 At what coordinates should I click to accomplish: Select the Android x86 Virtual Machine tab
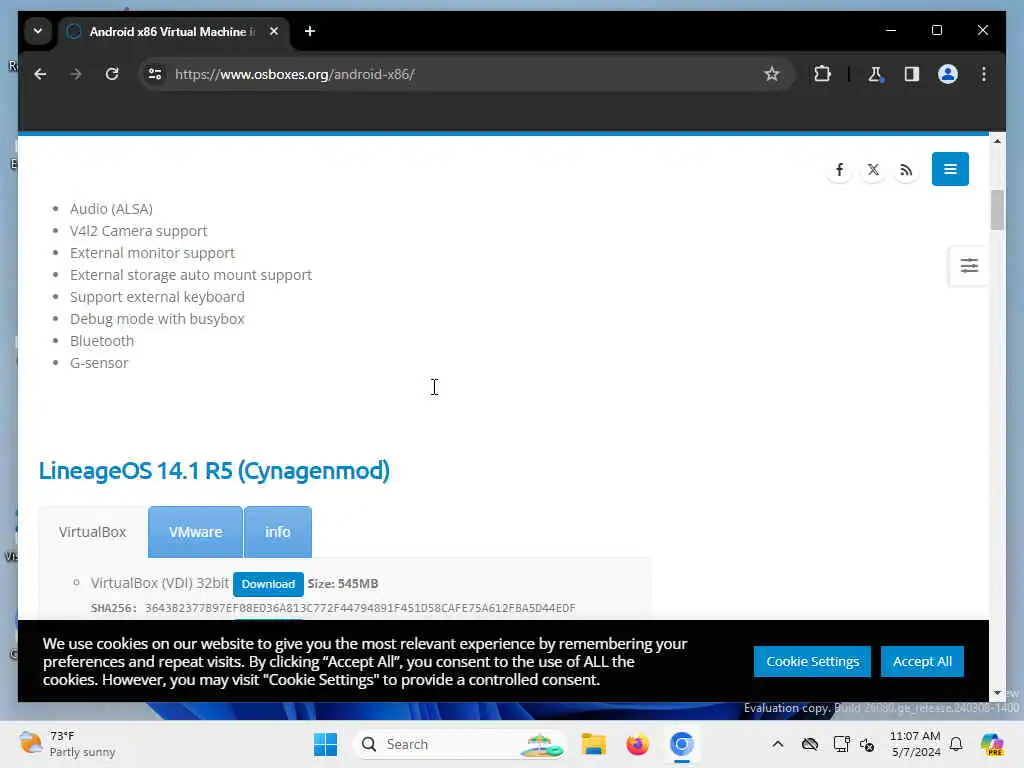pos(175,31)
